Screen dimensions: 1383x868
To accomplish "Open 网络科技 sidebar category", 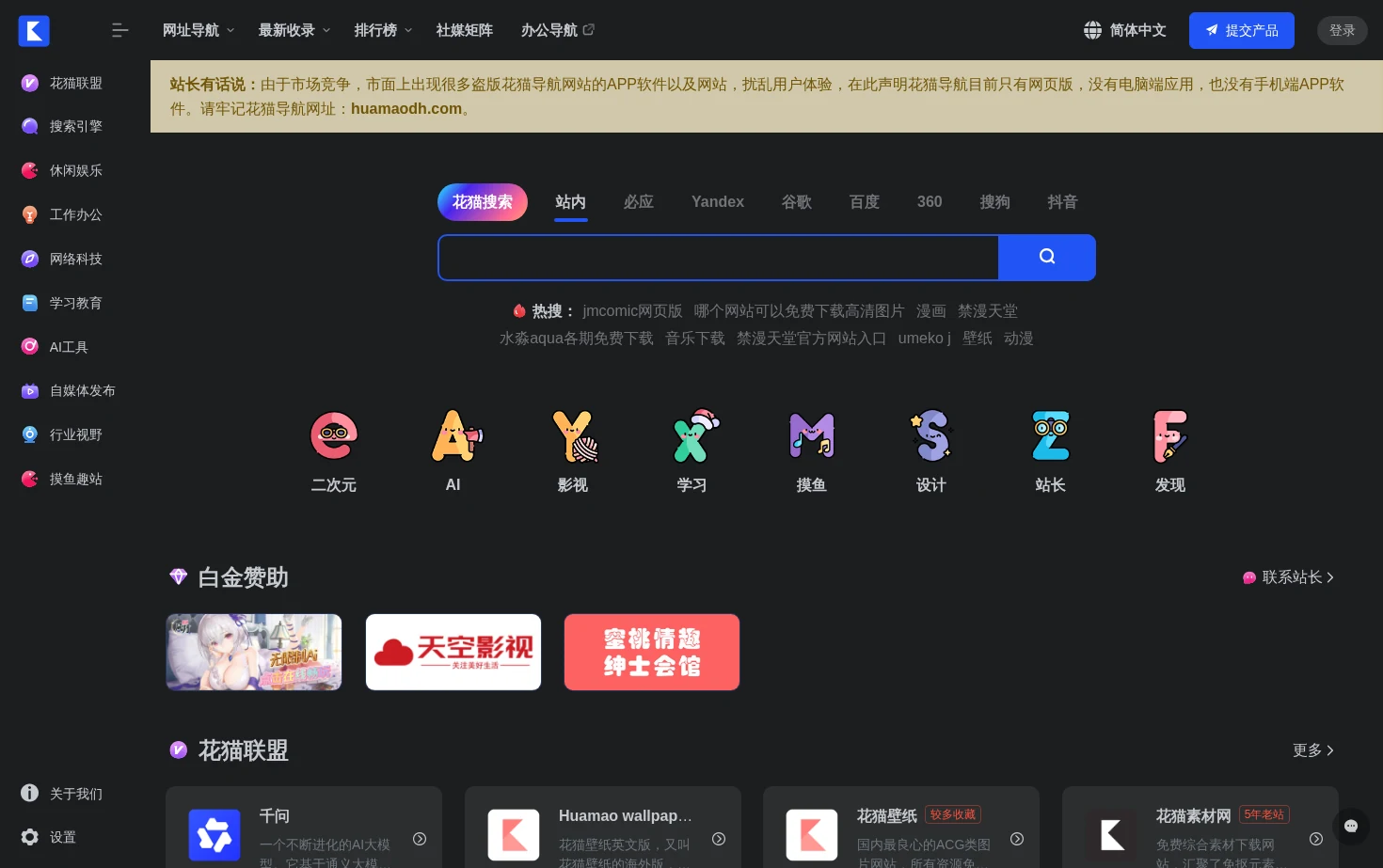I will [x=62, y=259].
